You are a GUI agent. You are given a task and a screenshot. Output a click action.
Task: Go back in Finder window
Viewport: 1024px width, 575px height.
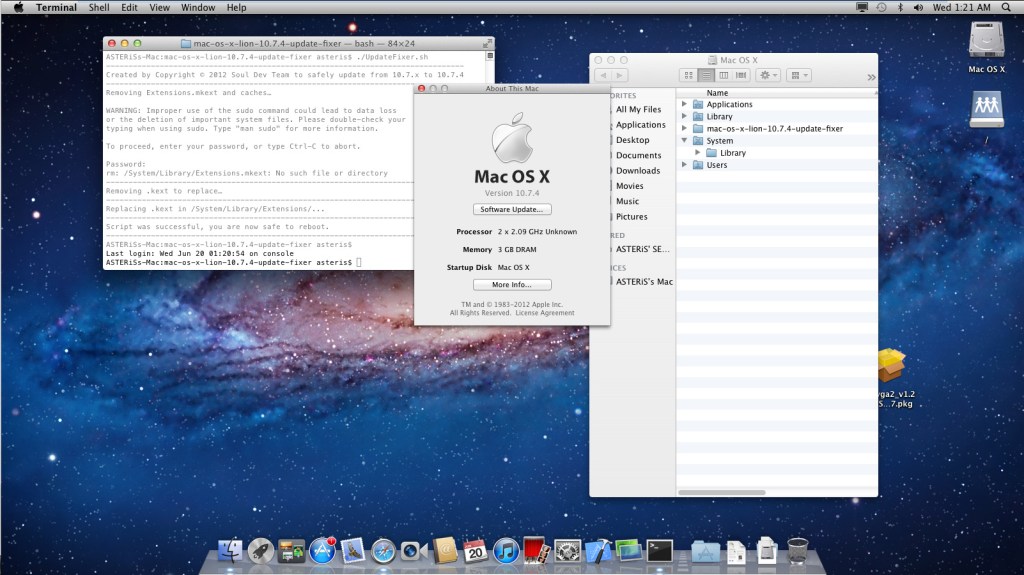(603, 75)
